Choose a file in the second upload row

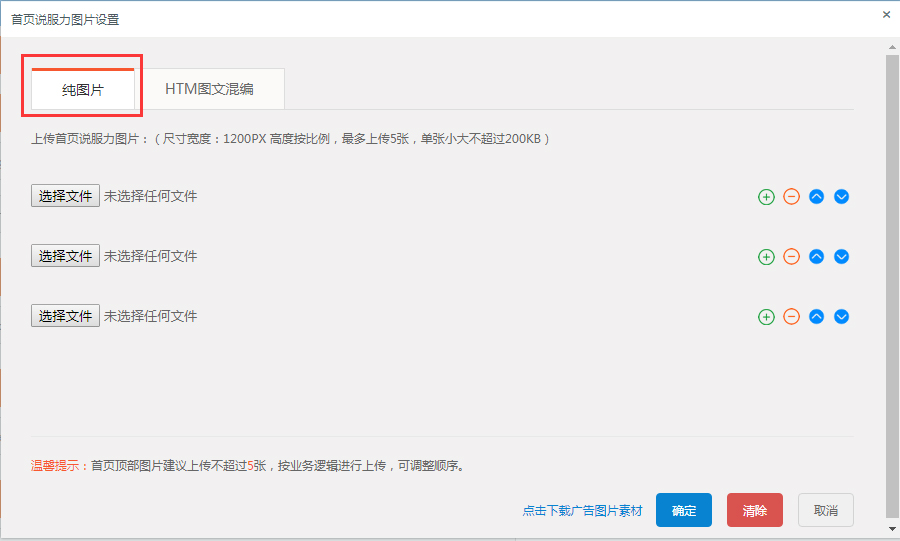pos(65,255)
